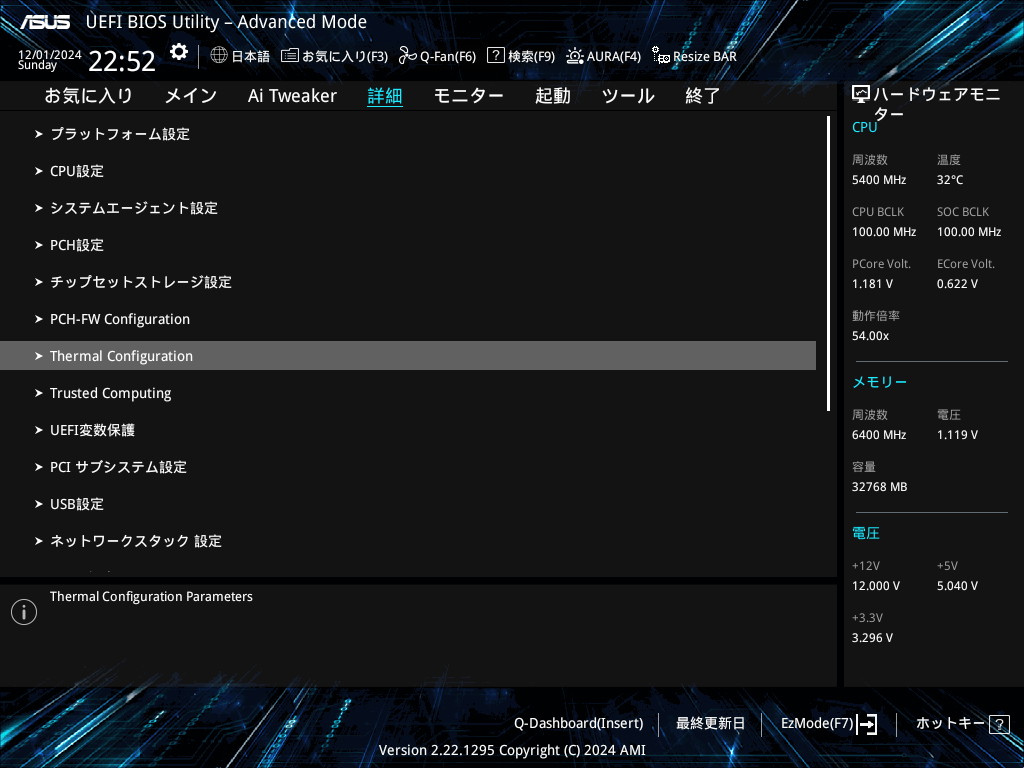This screenshot has height=768, width=1024.
Task: Click +5V value 5.040 V
Action: point(957,586)
